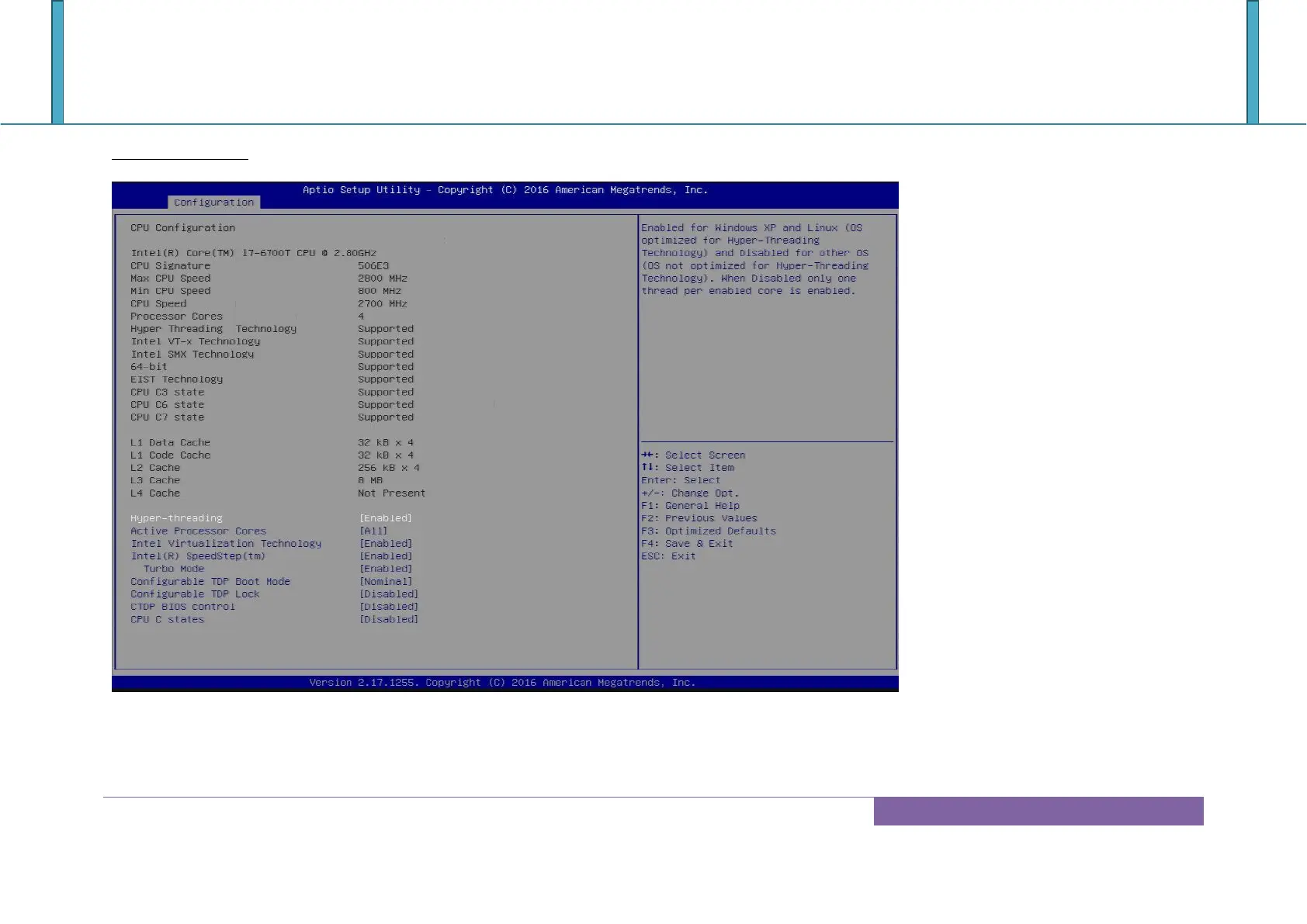Image resolution: width=1307 pixels, height=924 pixels.
Task: Click the Max CPU Speed value 2800 MHz
Action: point(383,279)
